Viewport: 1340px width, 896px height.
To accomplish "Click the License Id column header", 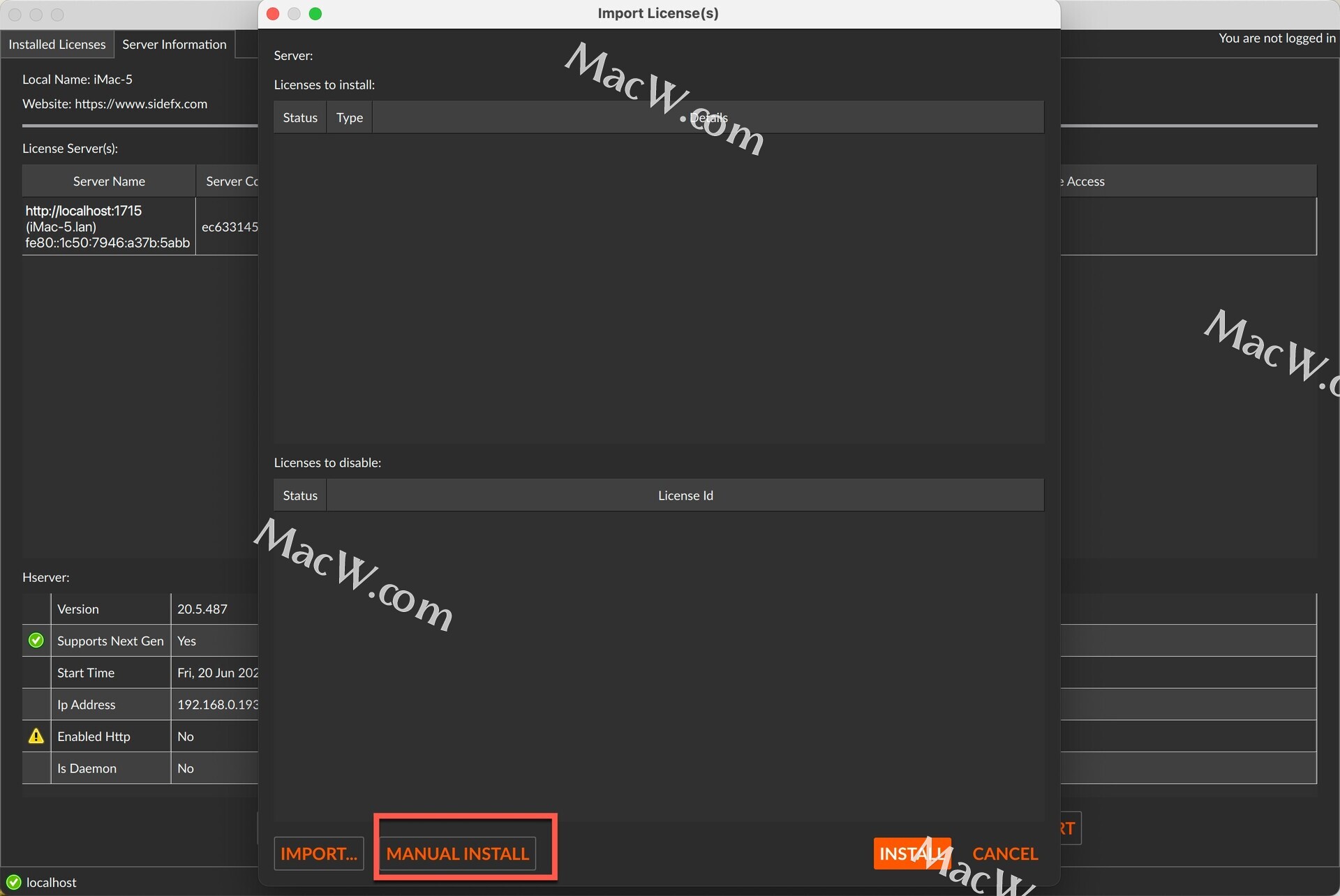I will (685, 495).
